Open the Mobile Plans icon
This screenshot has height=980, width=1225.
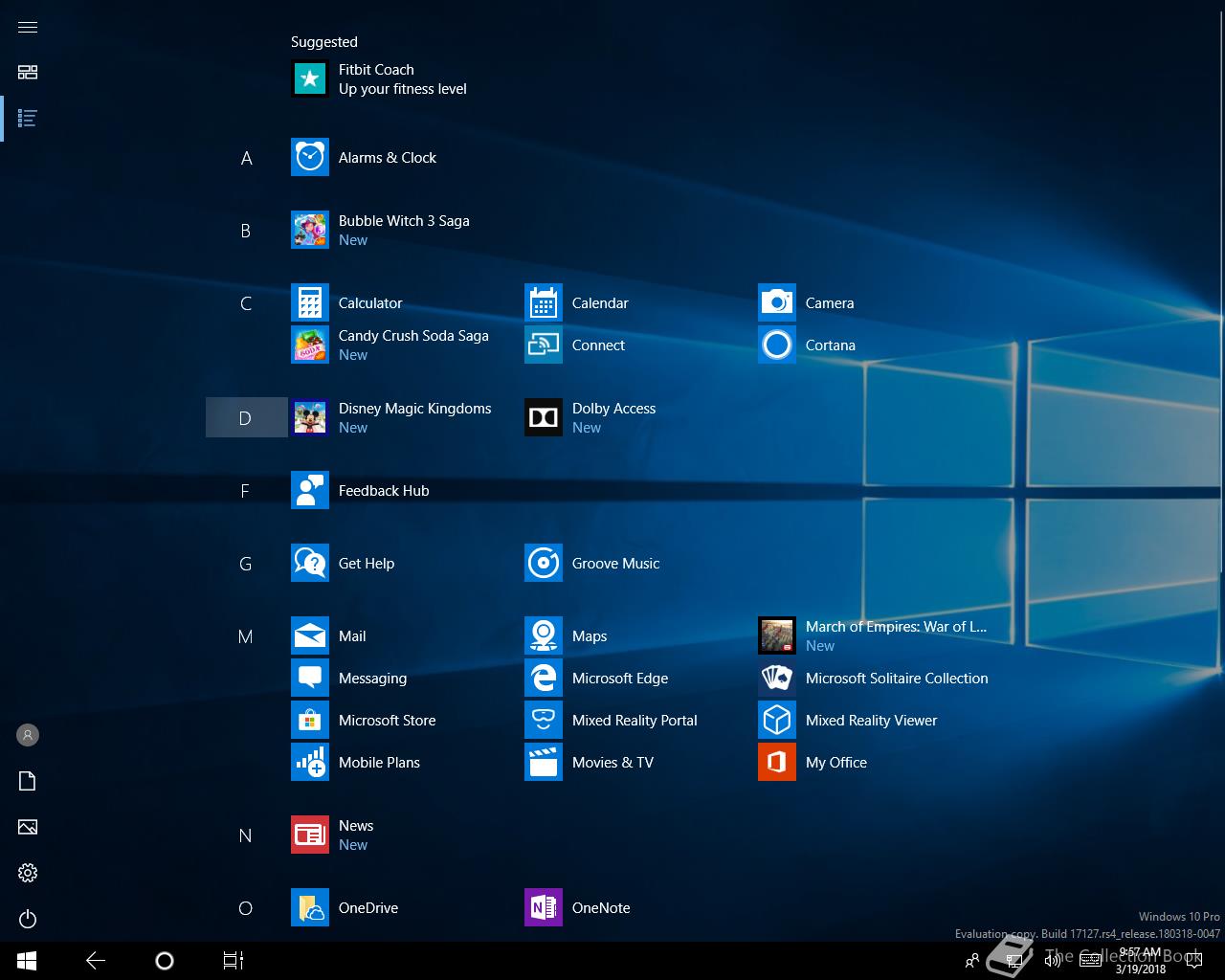tap(310, 762)
